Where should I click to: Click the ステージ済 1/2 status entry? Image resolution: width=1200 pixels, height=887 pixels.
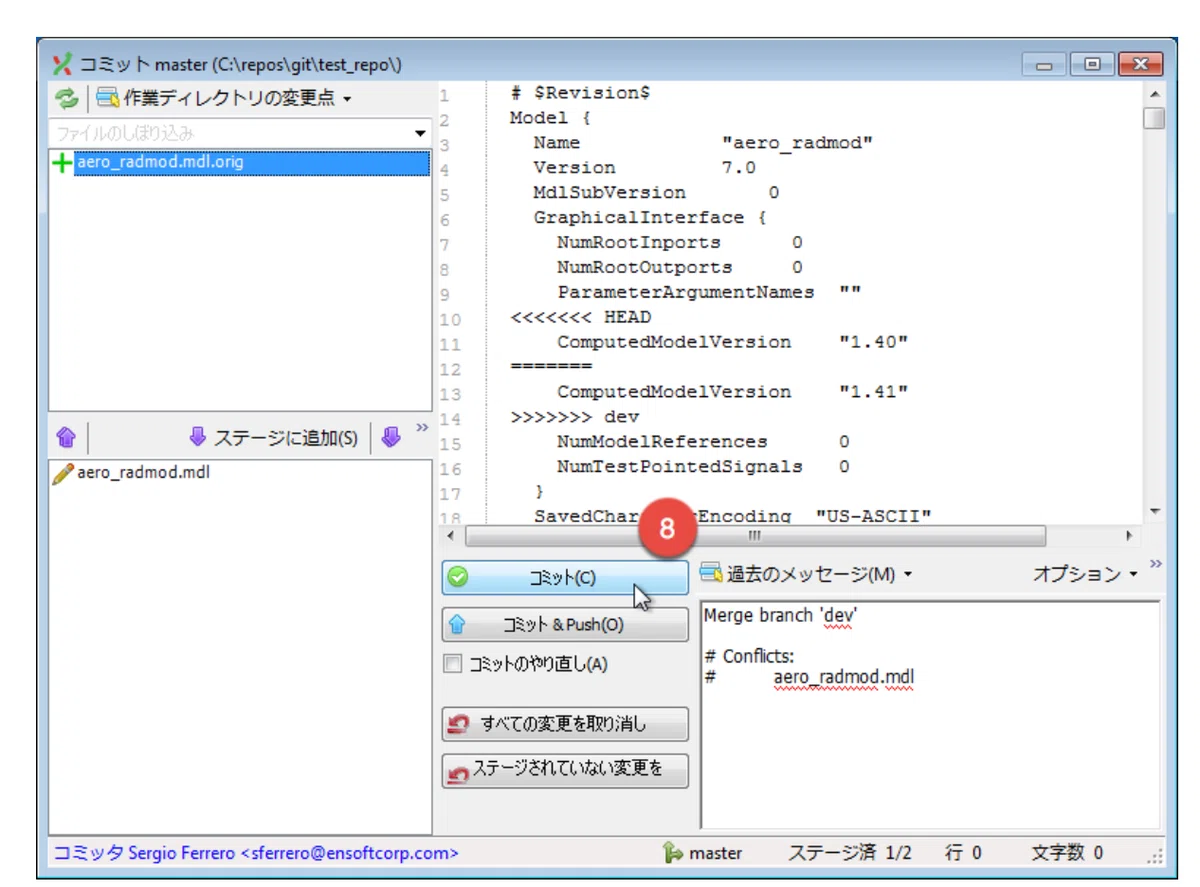[x=849, y=853]
